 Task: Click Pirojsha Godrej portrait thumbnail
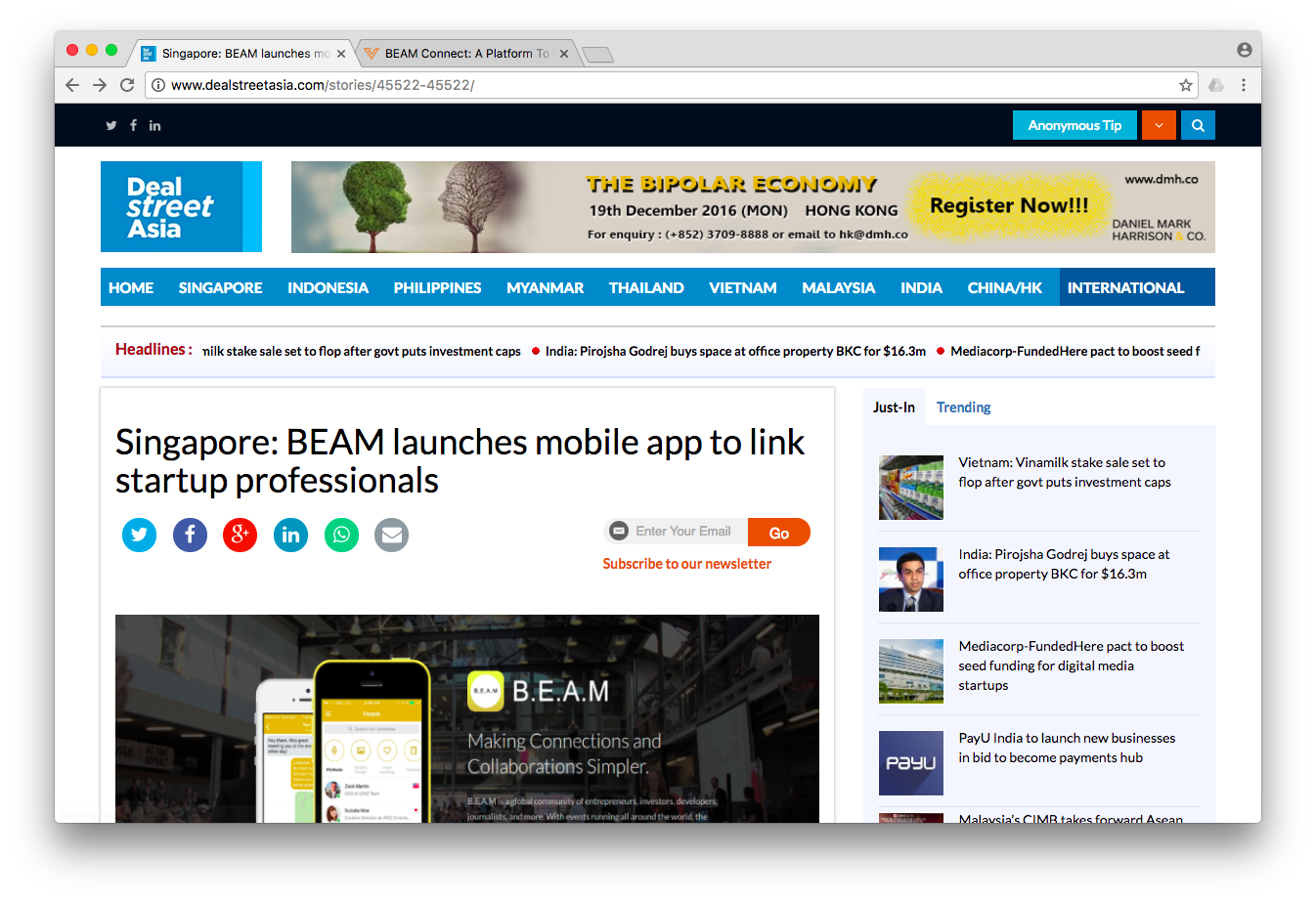[911, 579]
